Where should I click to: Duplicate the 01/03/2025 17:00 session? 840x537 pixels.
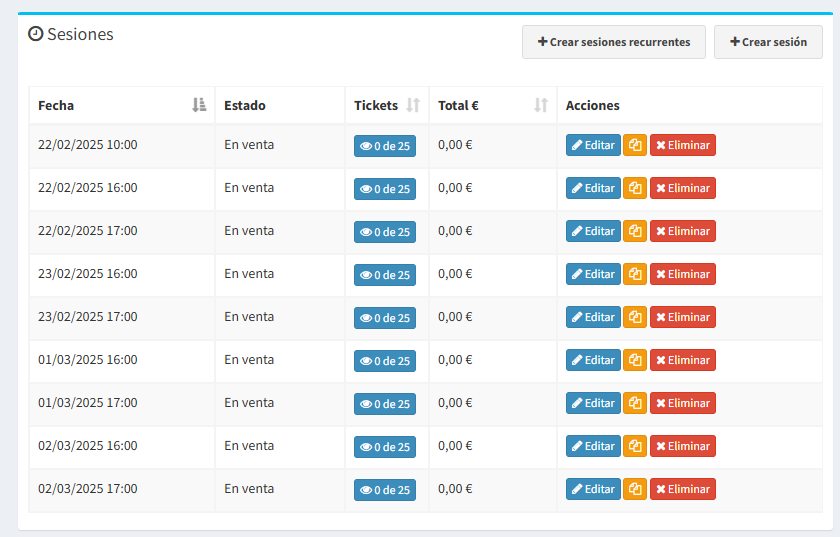click(x=635, y=403)
